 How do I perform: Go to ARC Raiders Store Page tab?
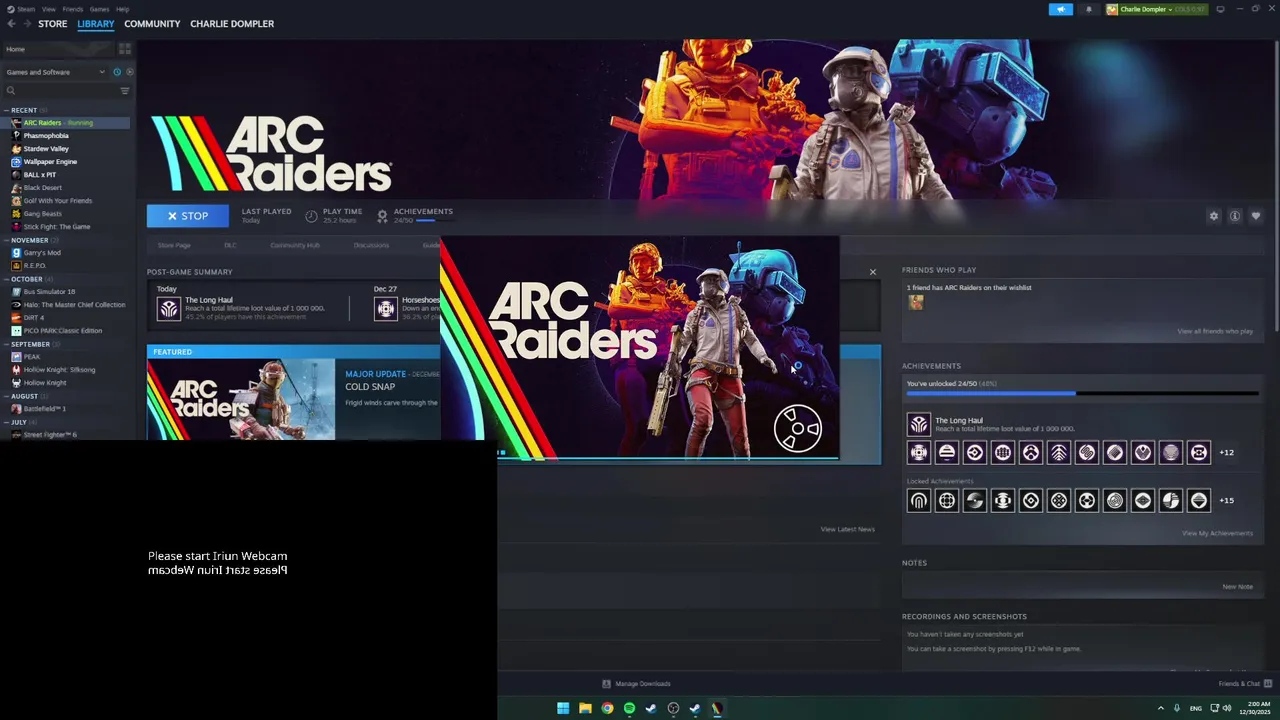[x=174, y=245]
